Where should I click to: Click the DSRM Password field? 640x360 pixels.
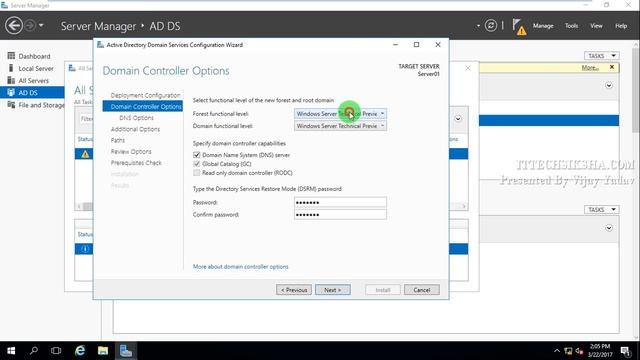[x=340, y=202]
